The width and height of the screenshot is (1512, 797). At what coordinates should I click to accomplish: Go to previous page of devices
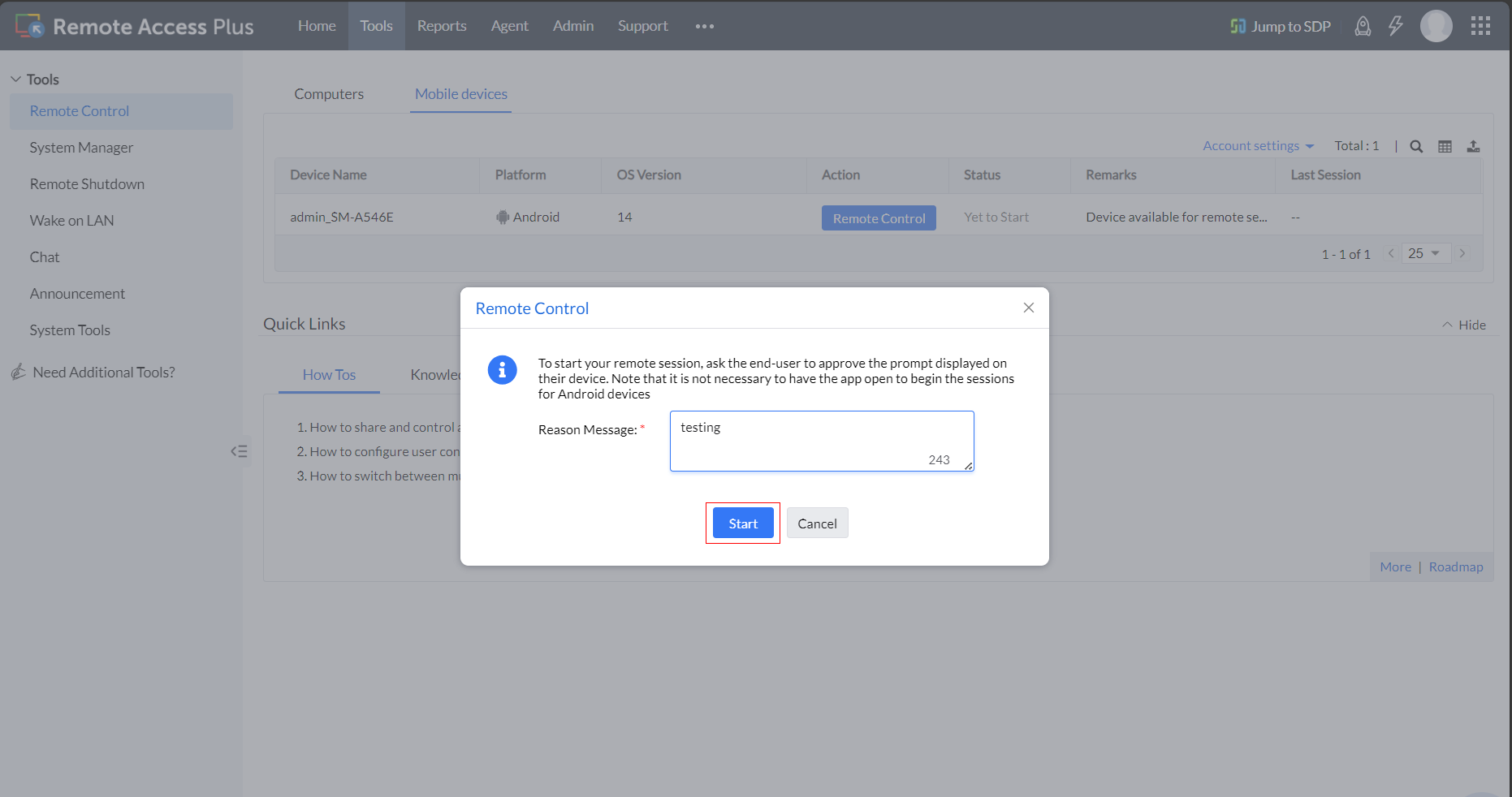click(x=1391, y=253)
